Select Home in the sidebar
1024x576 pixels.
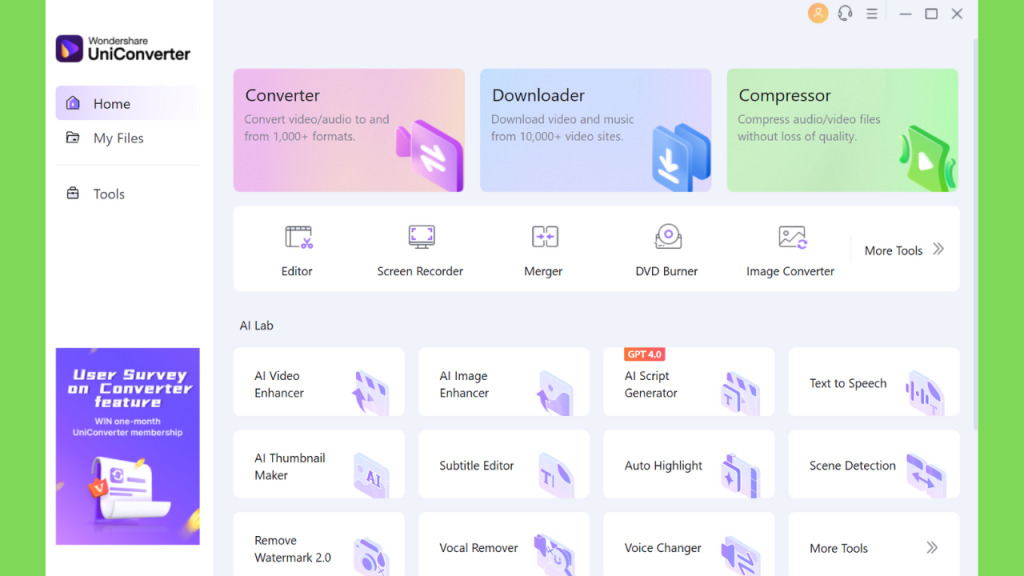[111, 104]
